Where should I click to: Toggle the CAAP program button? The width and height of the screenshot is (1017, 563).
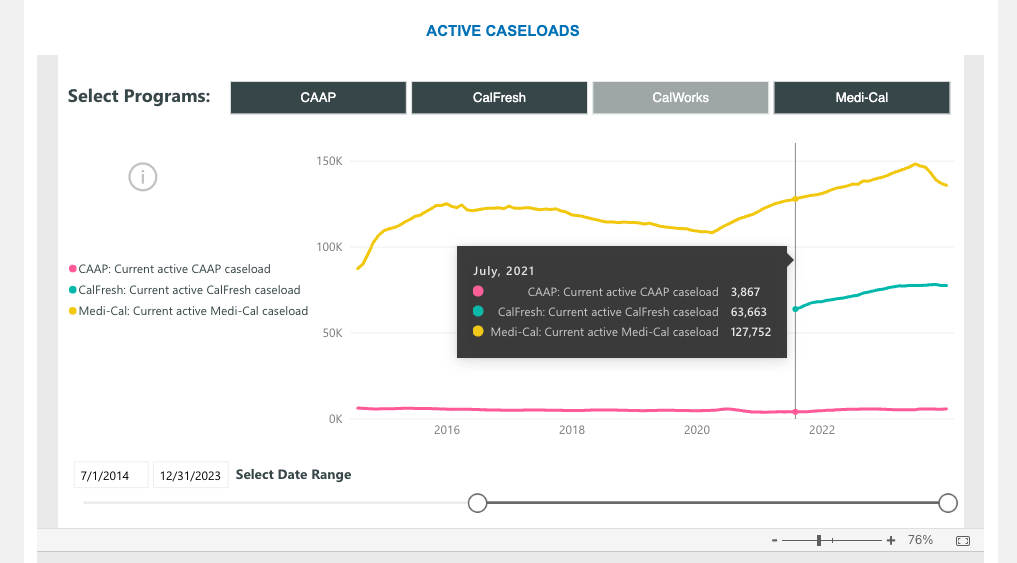click(318, 98)
